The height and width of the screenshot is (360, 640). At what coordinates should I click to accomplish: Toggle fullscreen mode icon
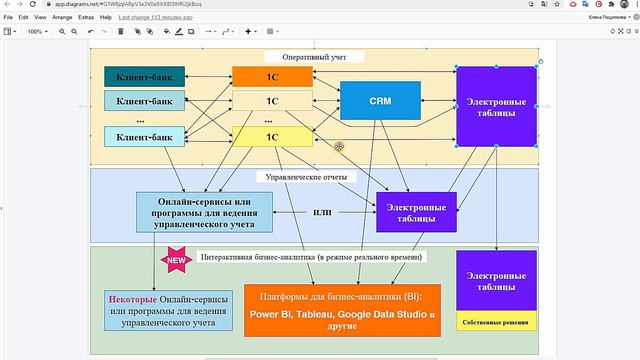tap(620, 31)
